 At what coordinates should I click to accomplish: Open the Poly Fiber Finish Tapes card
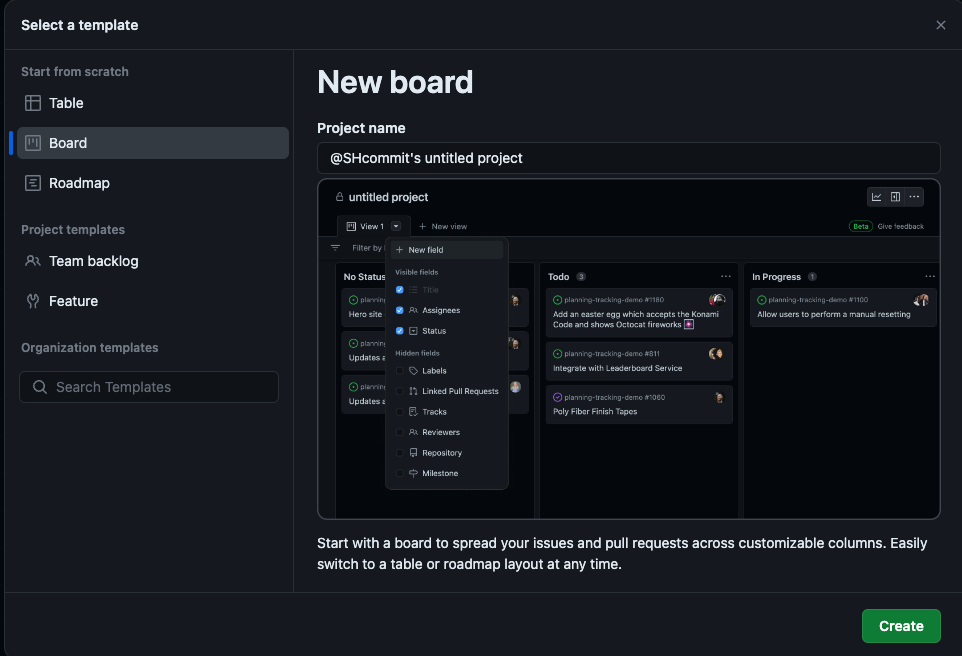click(x=639, y=405)
